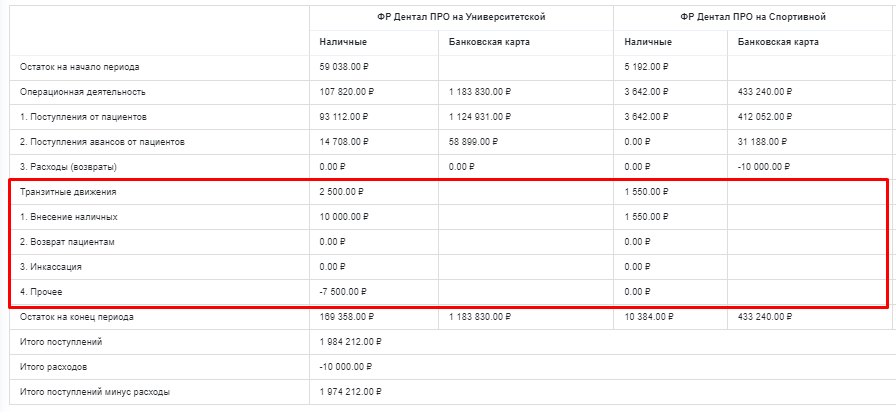
Task: Select the '1. Поступления от пациентов' row label
Action: click(x=83, y=117)
